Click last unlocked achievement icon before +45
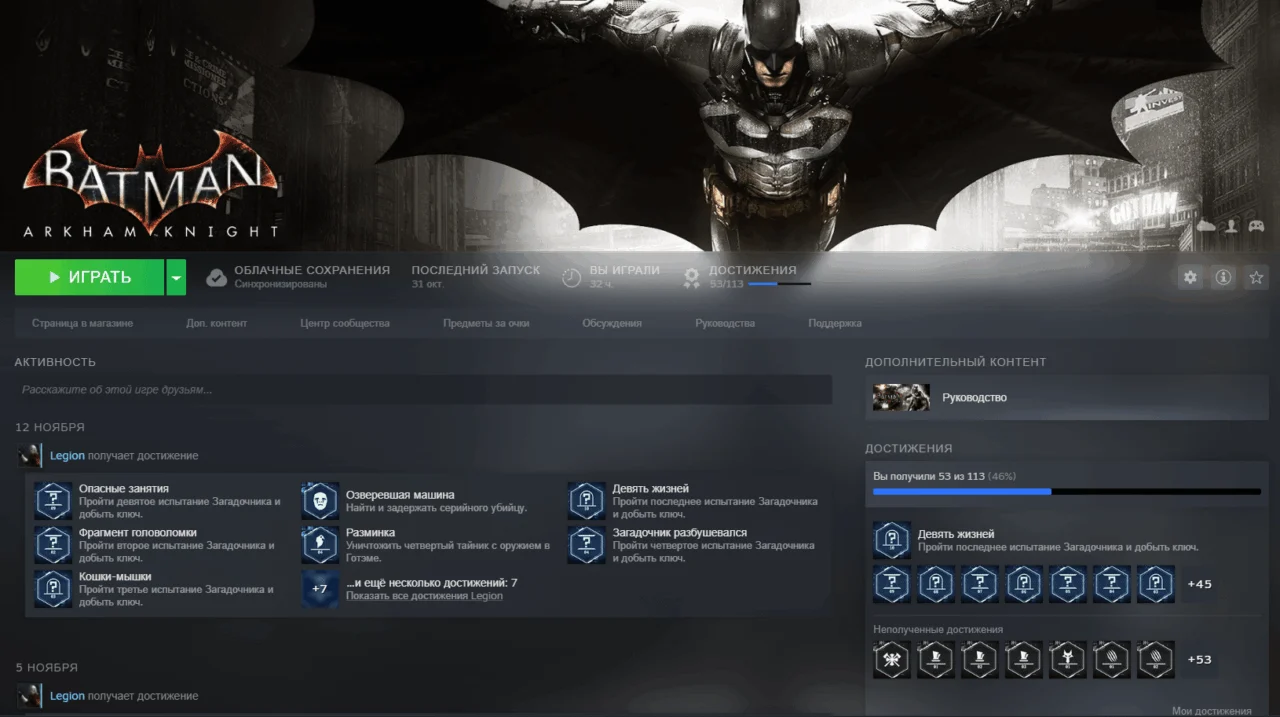1280x717 pixels. 1156,584
